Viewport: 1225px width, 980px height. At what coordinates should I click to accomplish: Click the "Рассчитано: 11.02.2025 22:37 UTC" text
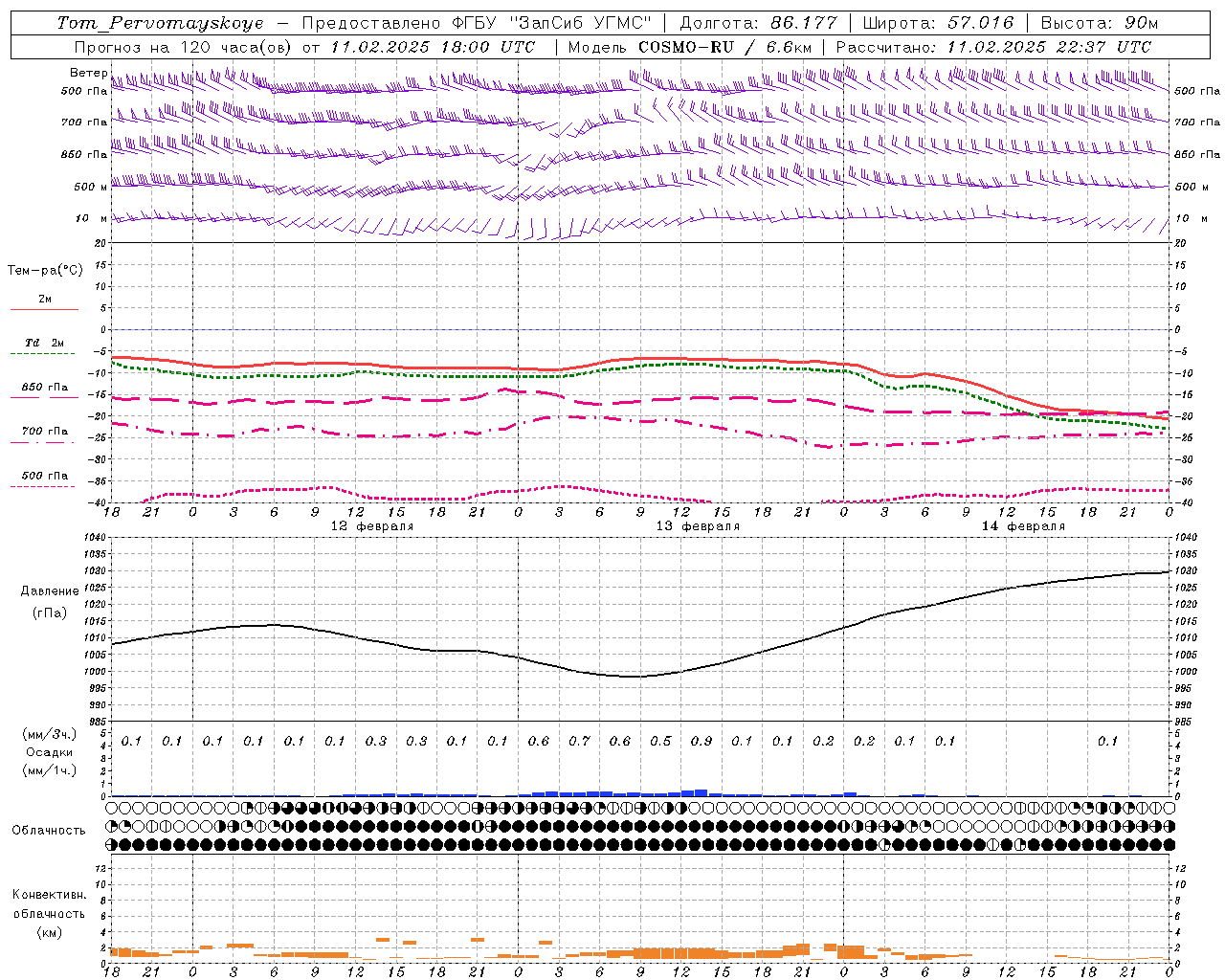click(x=993, y=47)
